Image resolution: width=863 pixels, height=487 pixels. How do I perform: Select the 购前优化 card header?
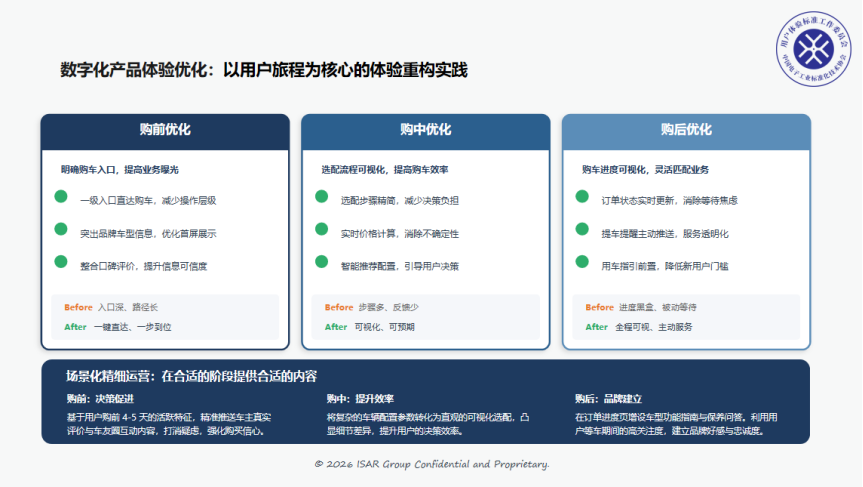(165, 130)
